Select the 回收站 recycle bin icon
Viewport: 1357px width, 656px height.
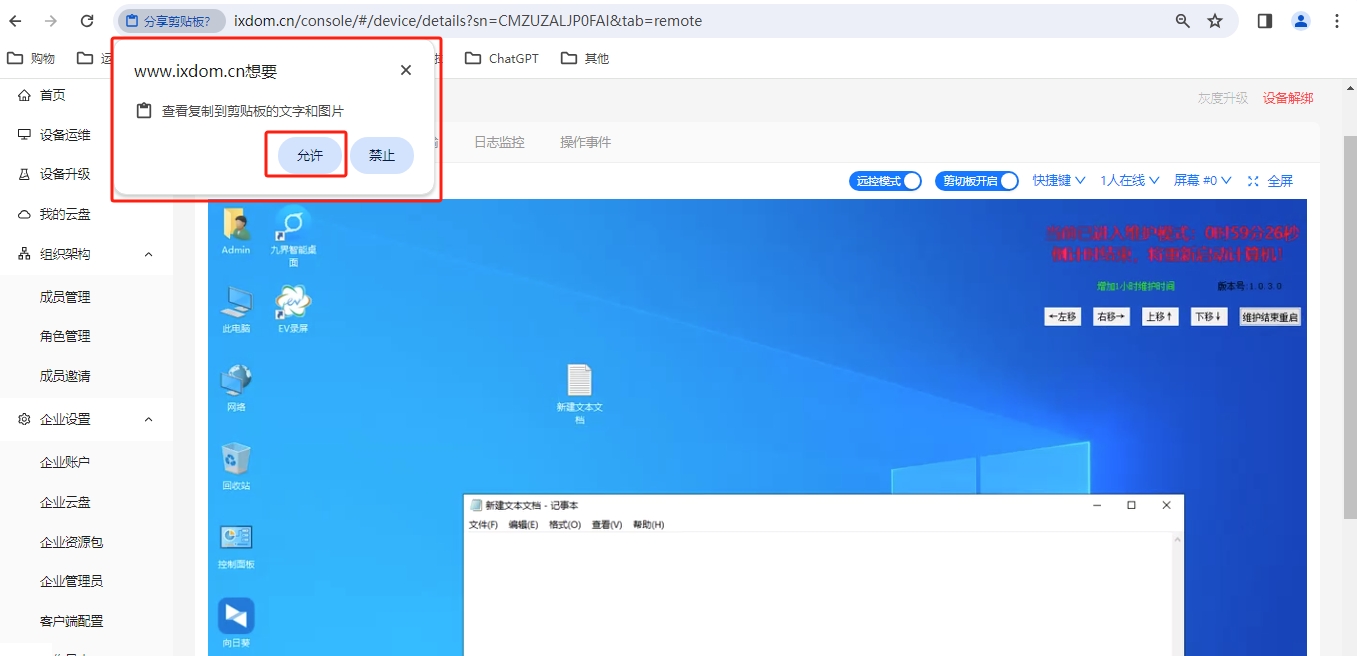(x=236, y=467)
